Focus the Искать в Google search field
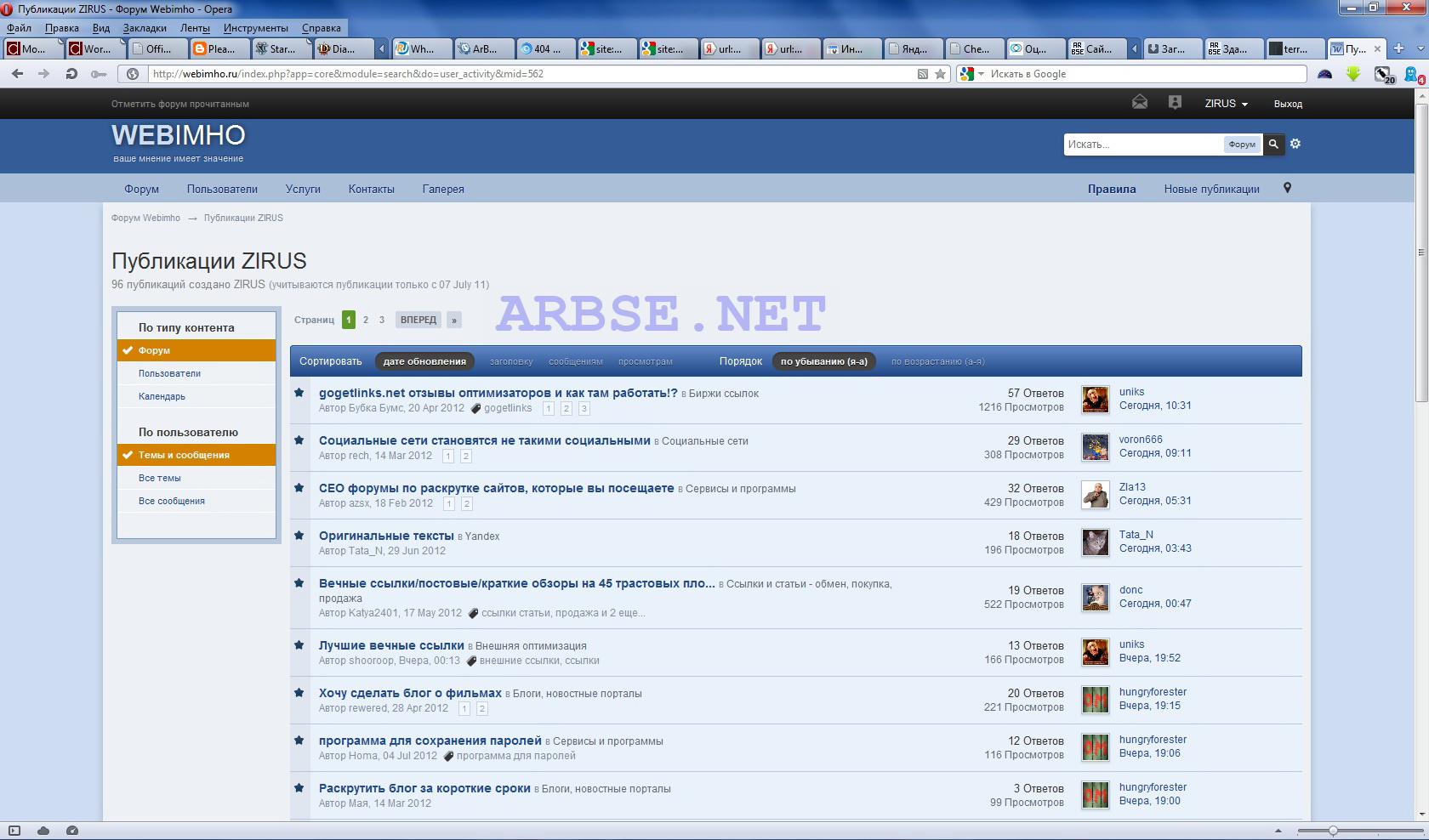 1144,74
